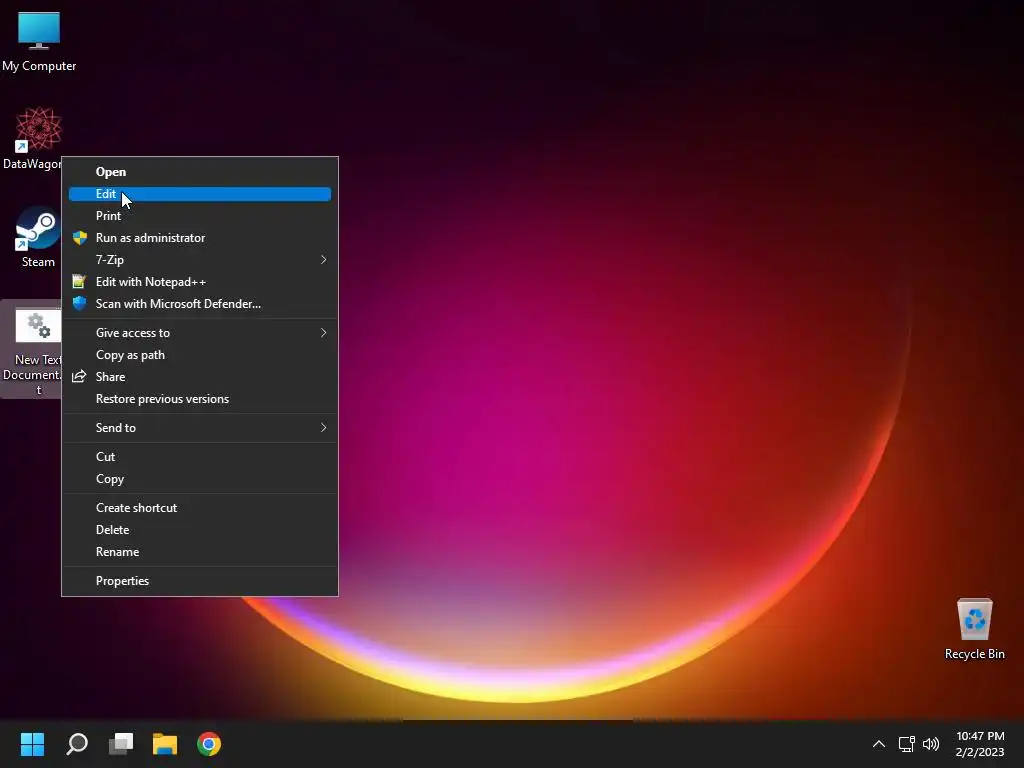Open the Windows Start button
This screenshot has height=768, width=1024.
(x=32, y=744)
